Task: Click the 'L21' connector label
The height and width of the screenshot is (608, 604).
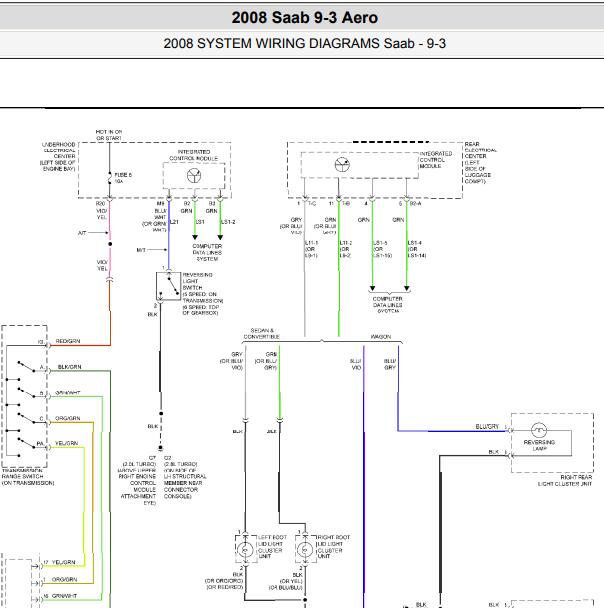Action: tap(174, 222)
